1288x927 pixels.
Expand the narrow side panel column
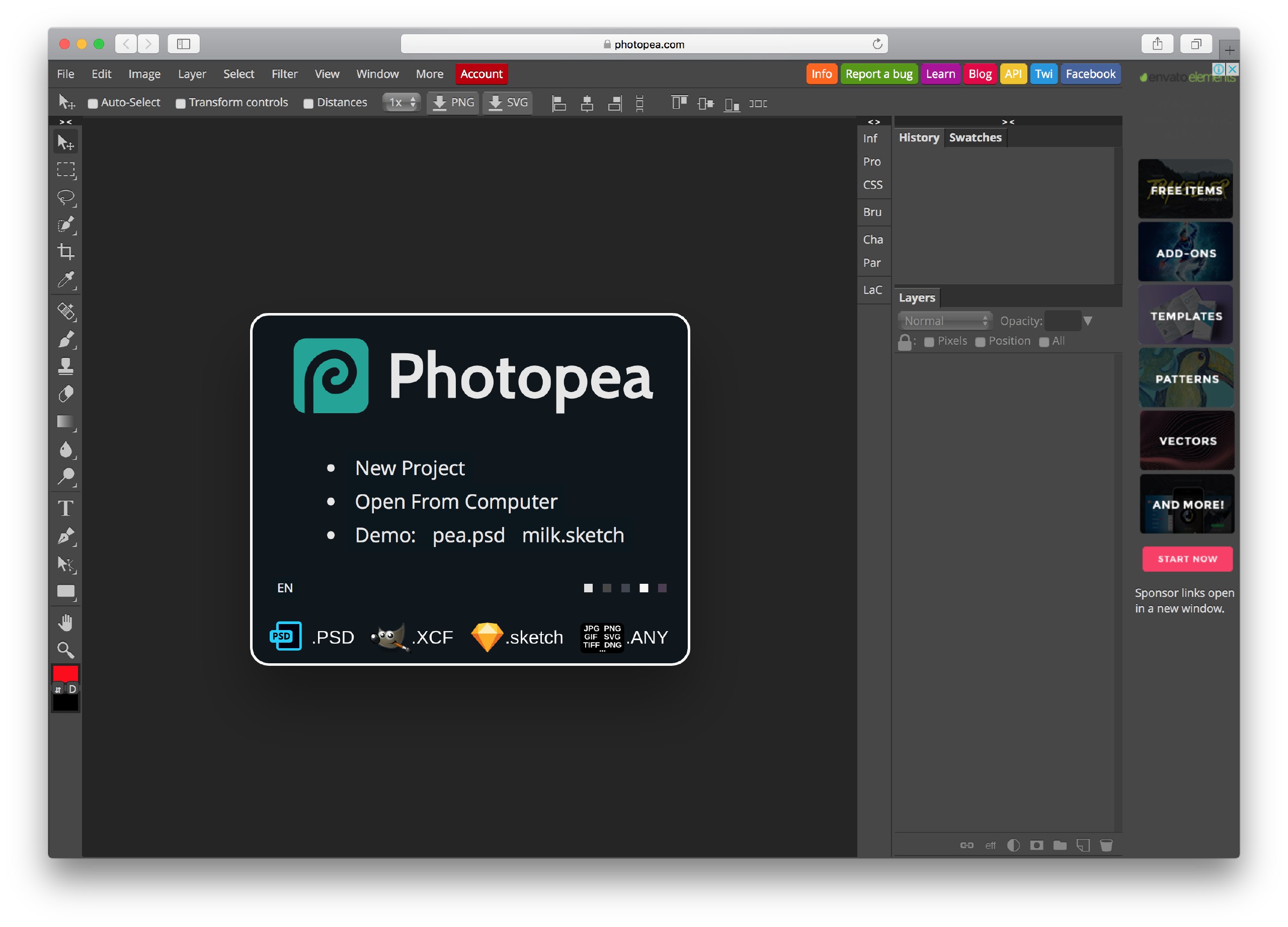tap(873, 122)
